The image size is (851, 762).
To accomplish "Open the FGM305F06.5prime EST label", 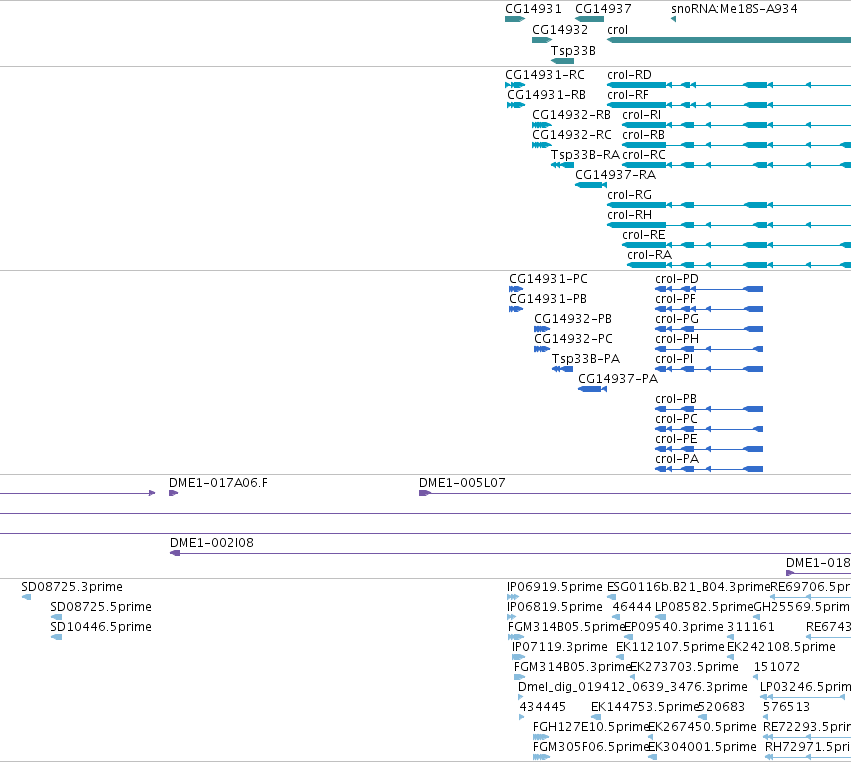I will (591, 747).
